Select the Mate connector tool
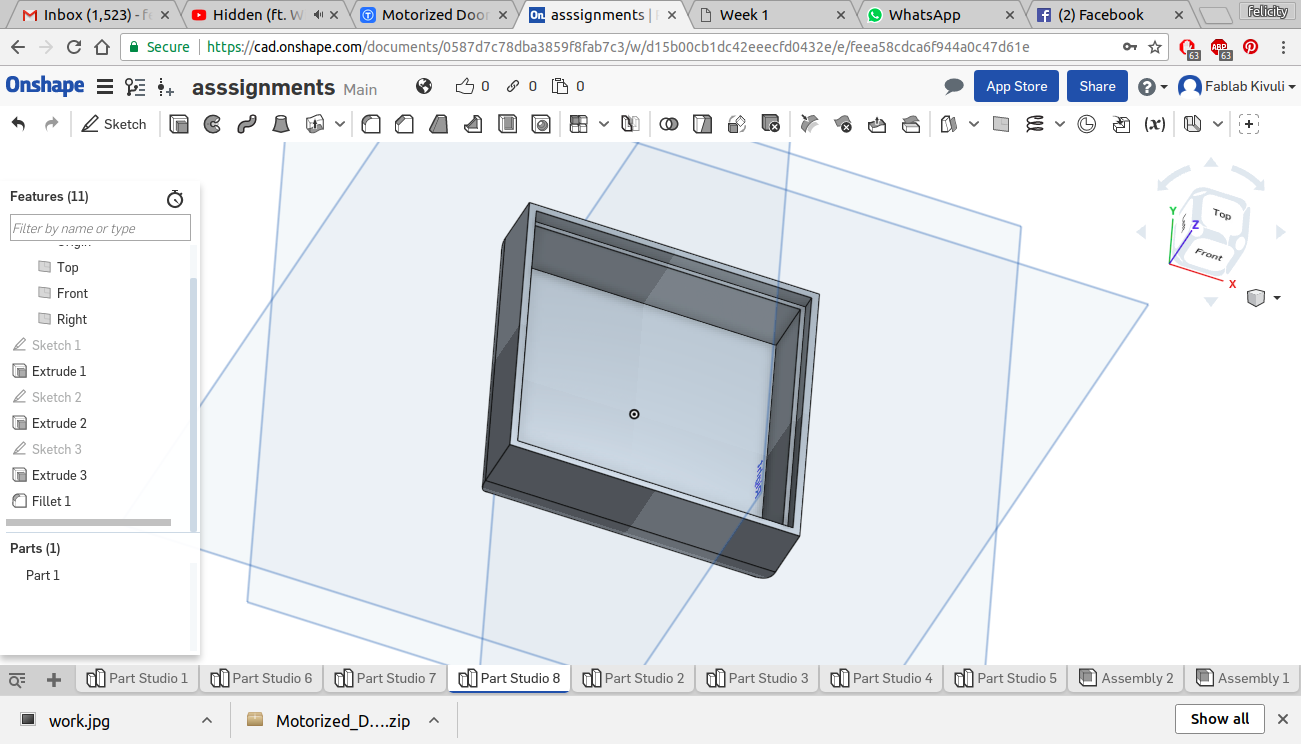The image size is (1301, 744). (x=1087, y=124)
